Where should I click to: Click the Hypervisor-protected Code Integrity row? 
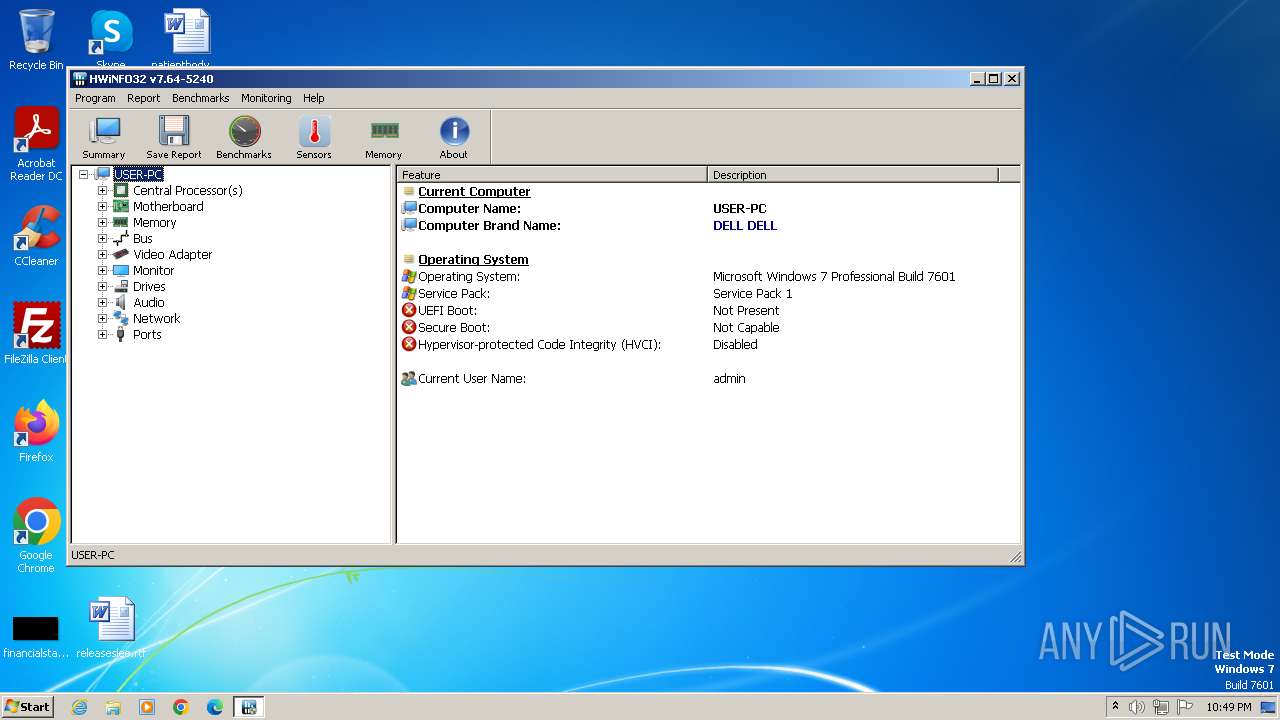[708, 344]
